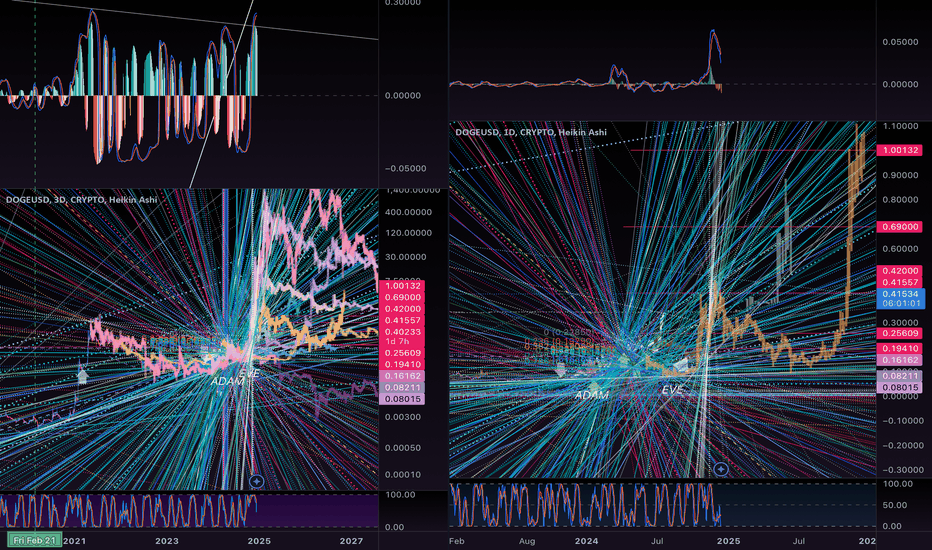Screen dimensions: 932x550
Task: Click the go-to-realtime star icon on 1D chart
Action: [720, 469]
